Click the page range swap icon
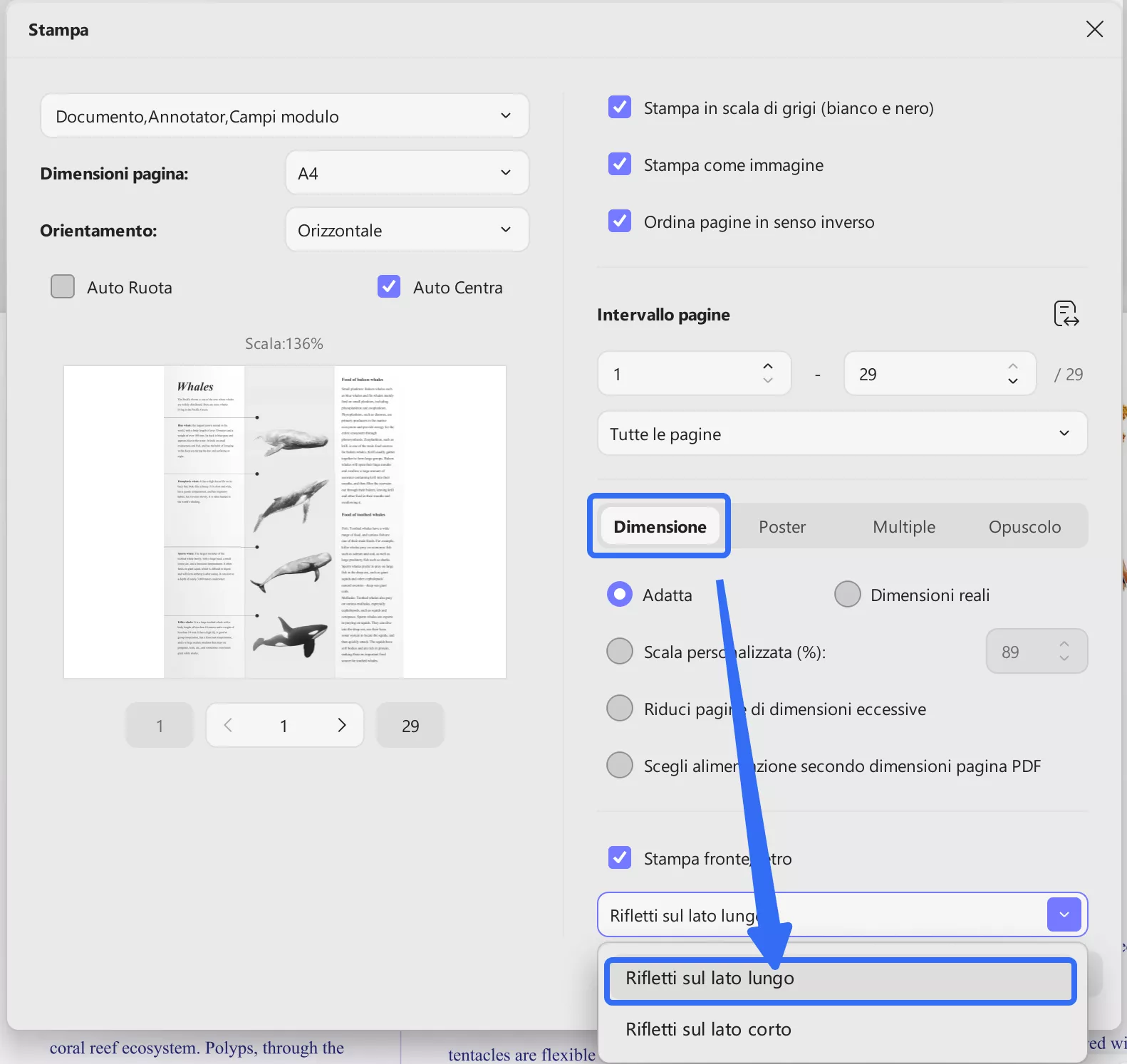The height and width of the screenshot is (1064, 1127). (1066, 314)
